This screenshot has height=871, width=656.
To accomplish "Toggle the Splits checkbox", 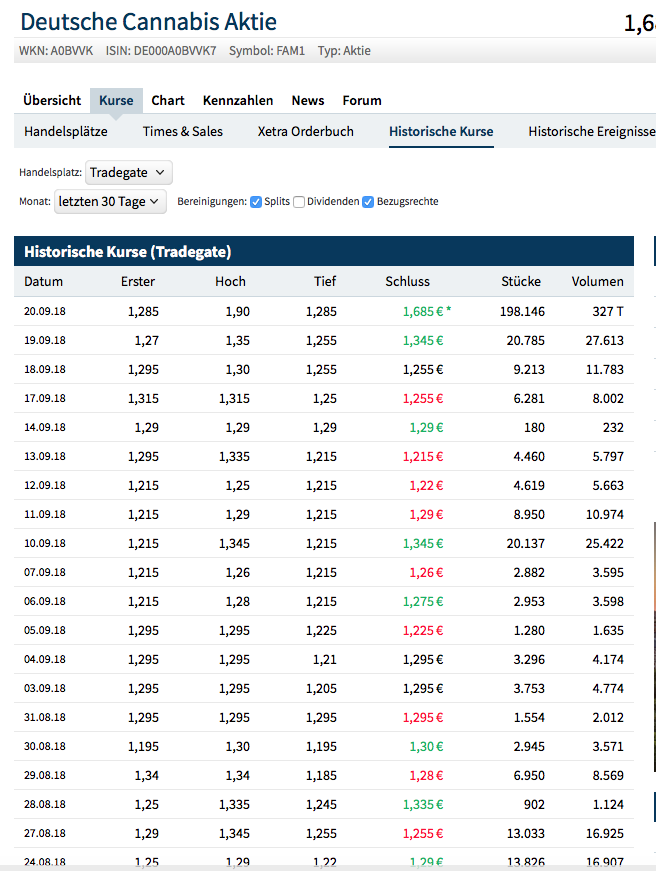I will point(256,202).
